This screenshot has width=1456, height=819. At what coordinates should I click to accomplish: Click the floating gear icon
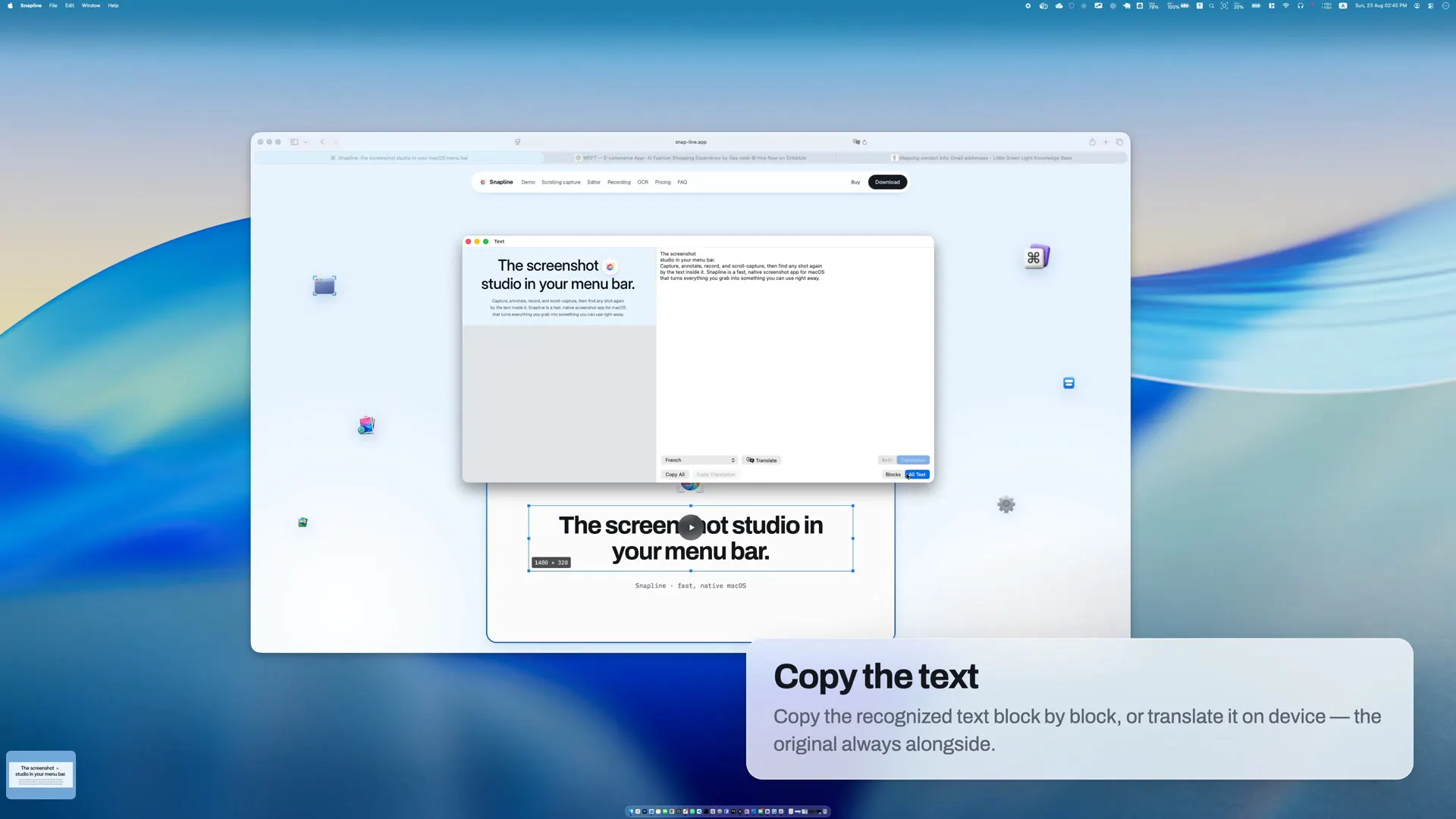(x=1006, y=505)
